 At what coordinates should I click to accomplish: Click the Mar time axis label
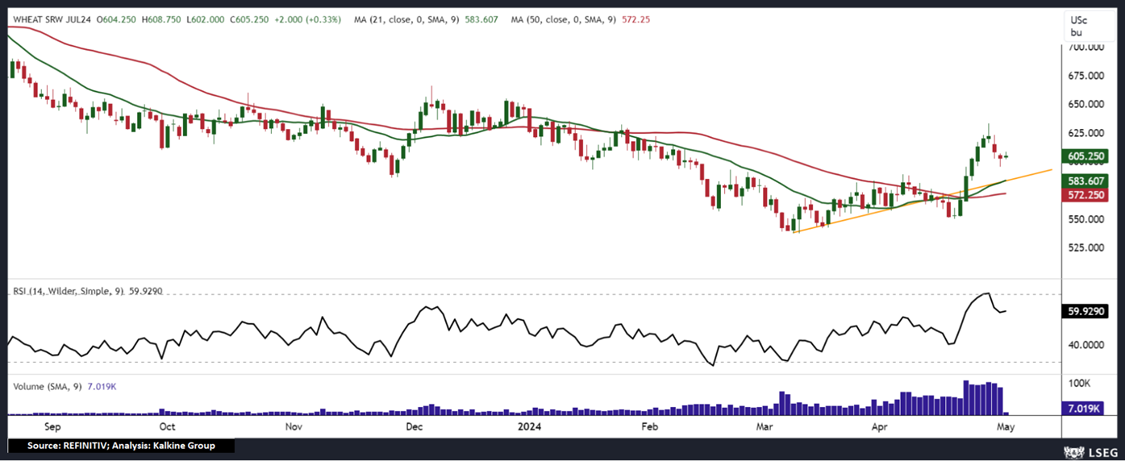767,427
